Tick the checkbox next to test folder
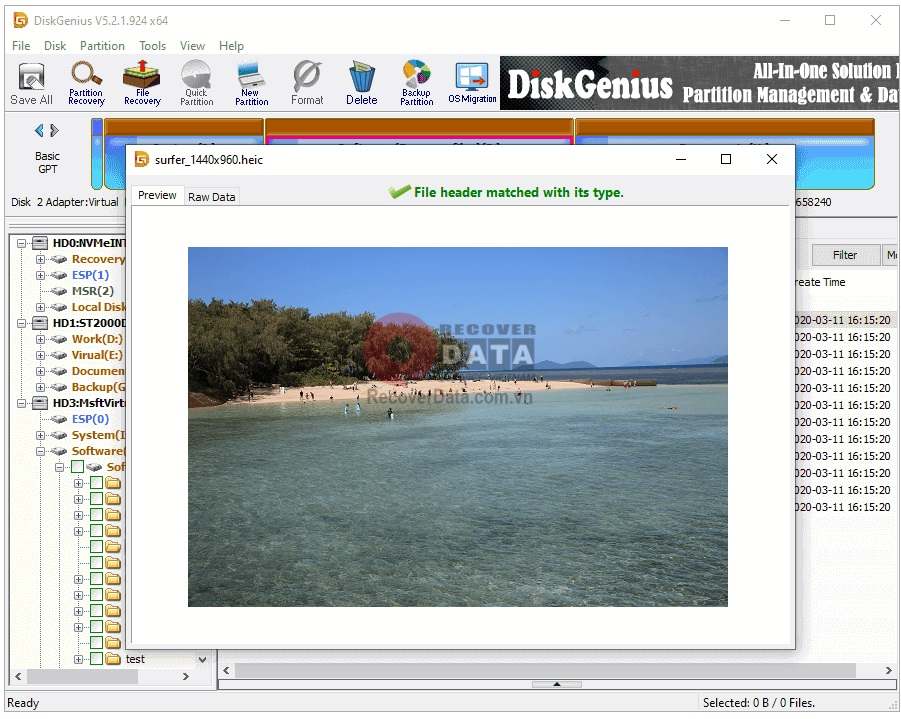This screenshot has height=719, width=901. [97, 659]
